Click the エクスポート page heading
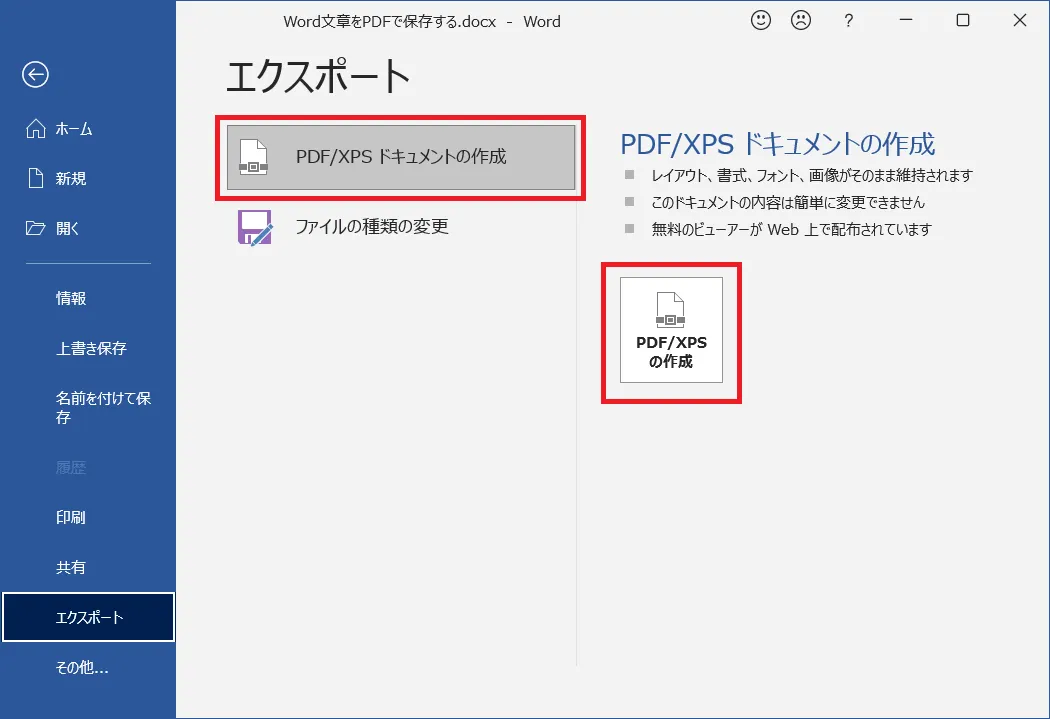 (318, 76)
